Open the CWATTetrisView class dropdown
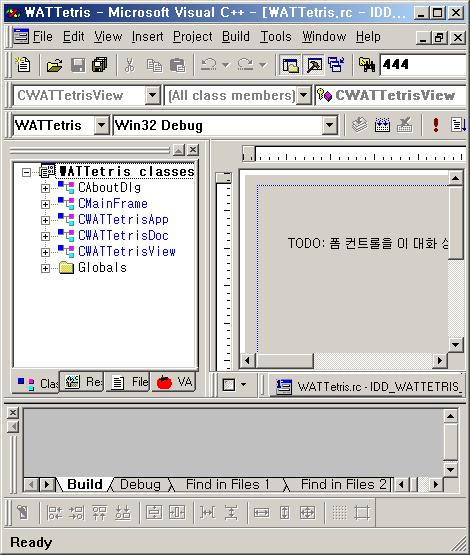 (153, 95)
